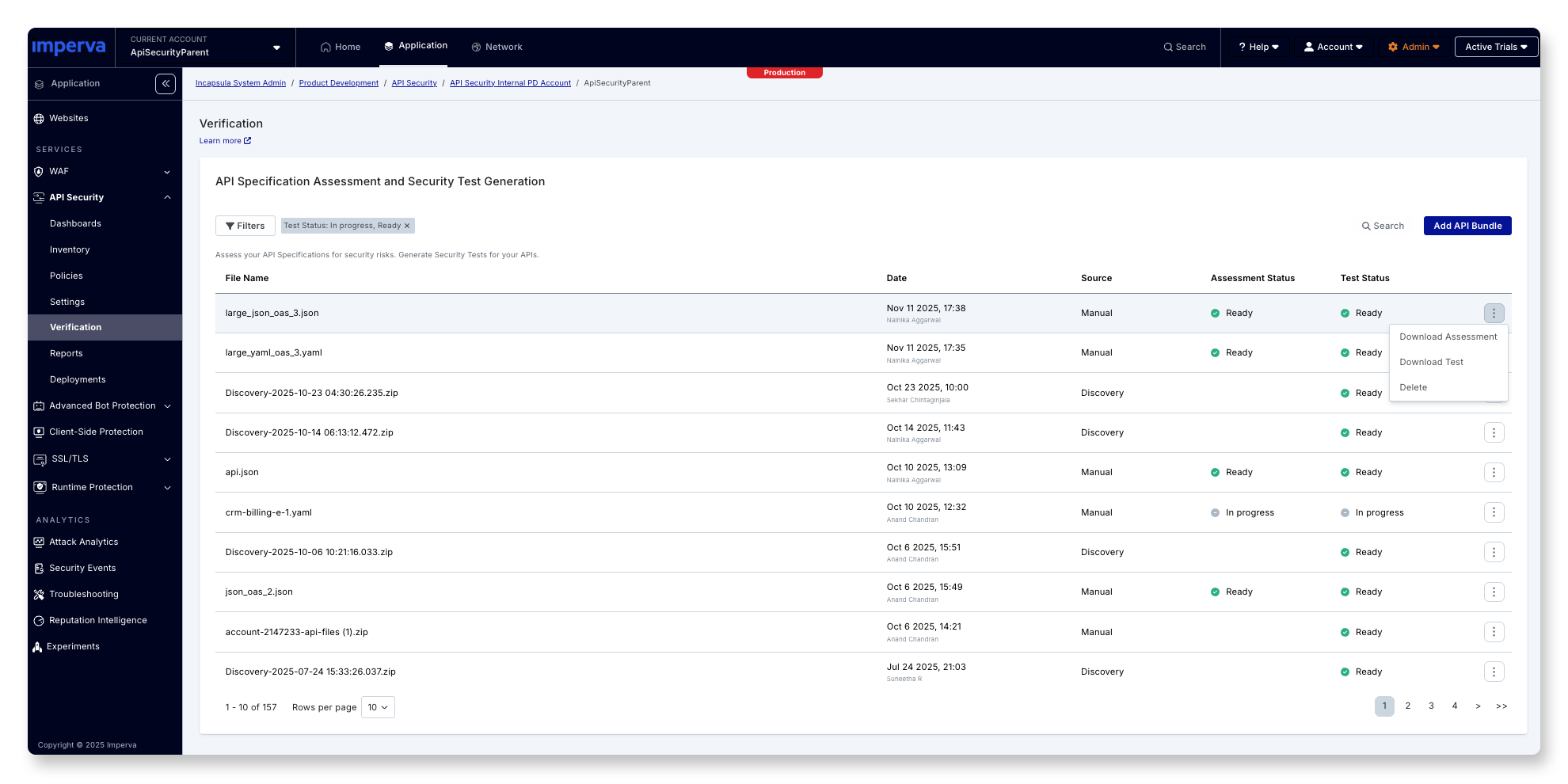Screen dimensions: 1568x784
Task: Open row actions menu for api.json
Action: pyautogui.click(x=1494, y=473)
